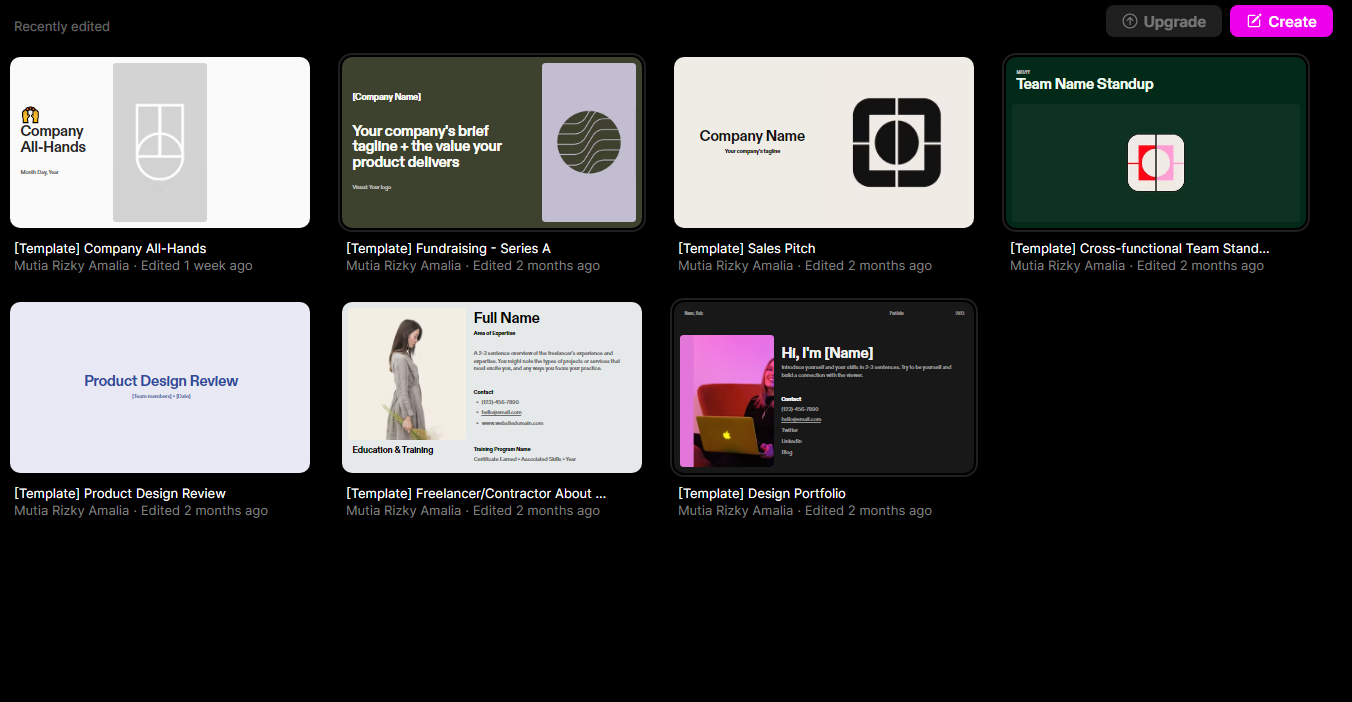Click the pencil icon in Create button

coord(1254,21)
